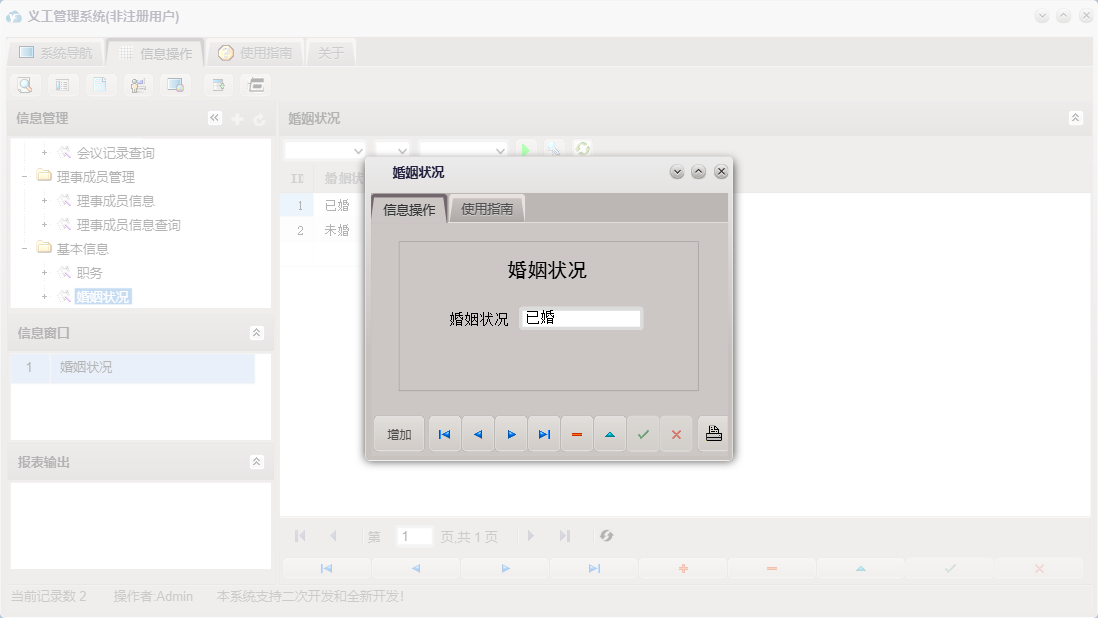This screenshot has width=1098, height=618.
Task: Open the report list icon in the toolbar
Action: pos(63,85)
